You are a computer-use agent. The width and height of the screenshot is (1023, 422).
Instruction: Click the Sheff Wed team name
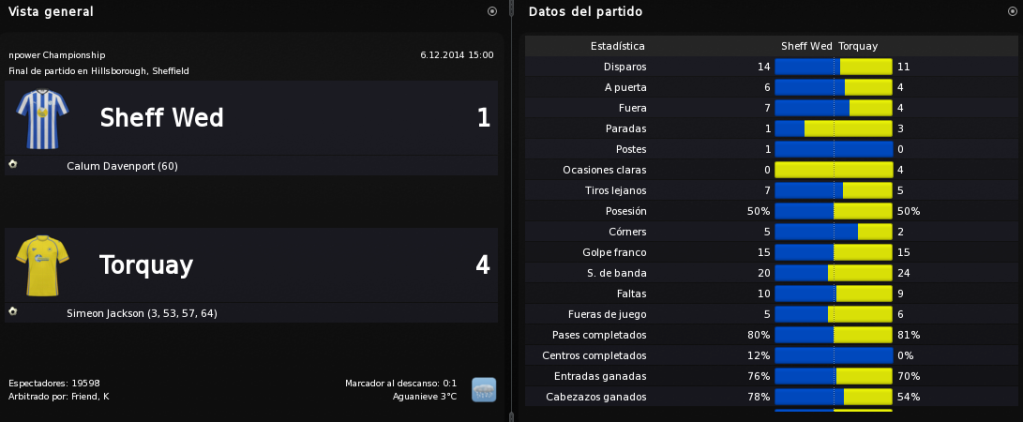click(x=162, y=118)
